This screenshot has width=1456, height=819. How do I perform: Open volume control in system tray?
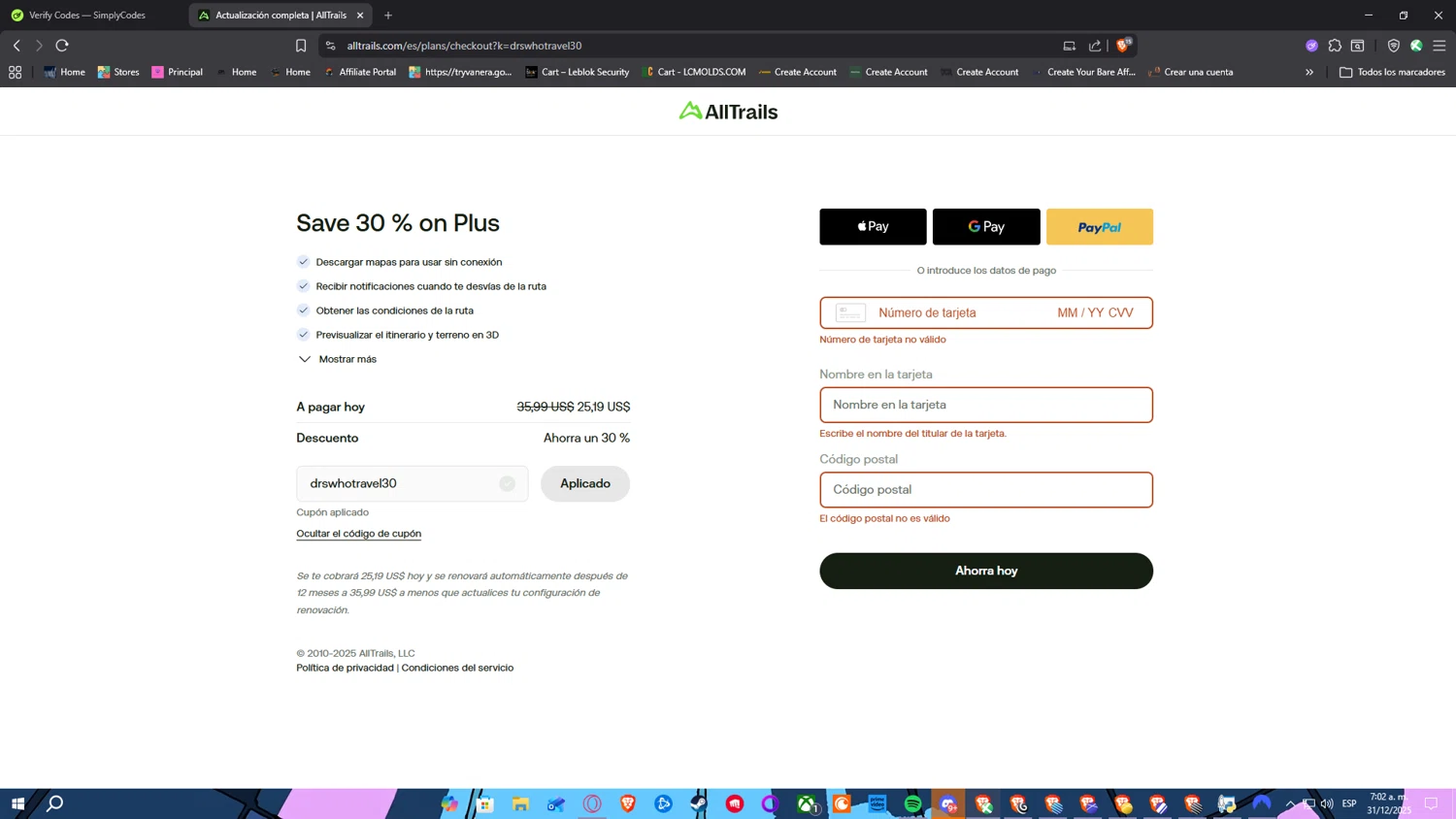click(x=1327, y=803)
